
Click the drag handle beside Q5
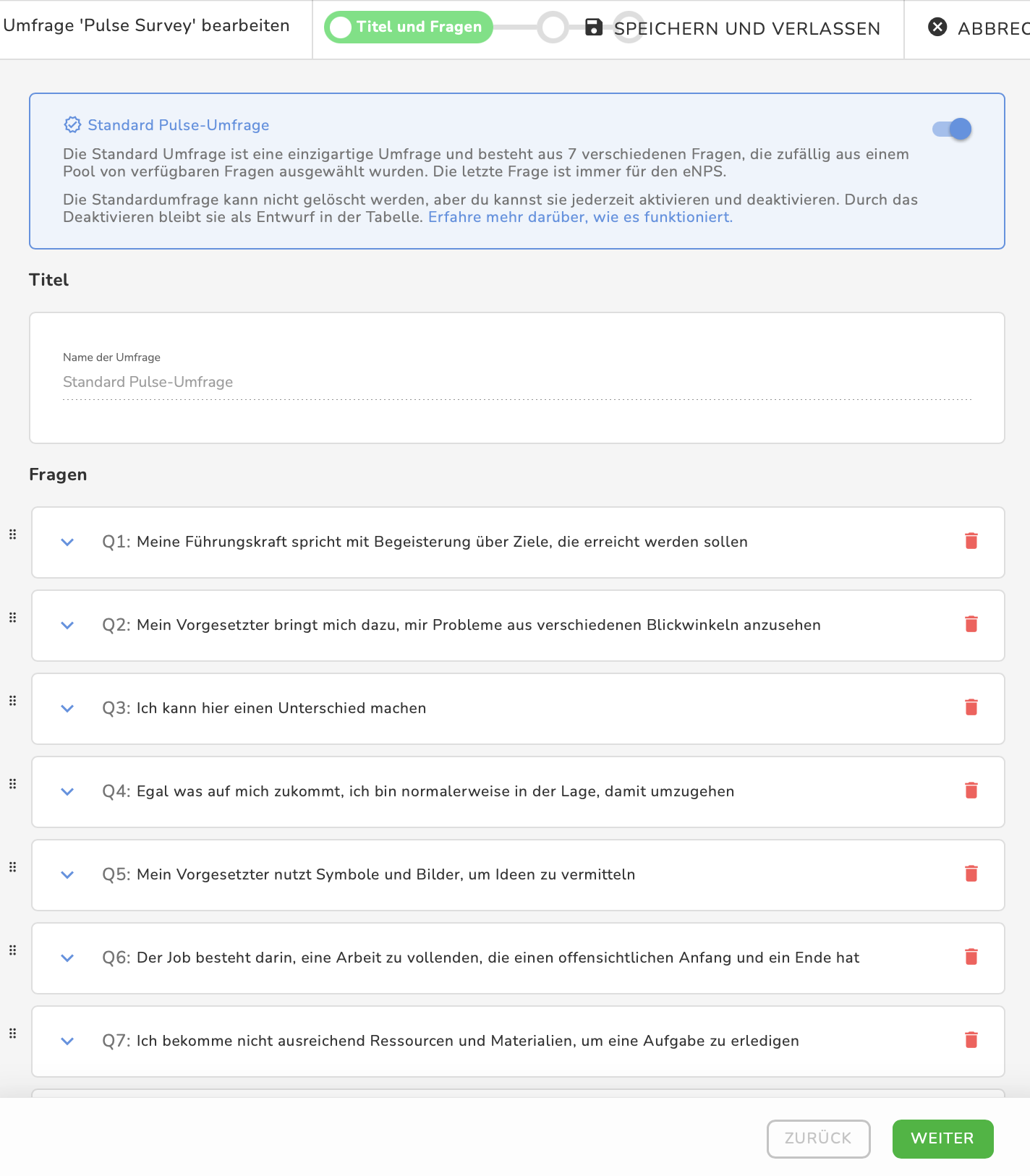tap(12, 867)
